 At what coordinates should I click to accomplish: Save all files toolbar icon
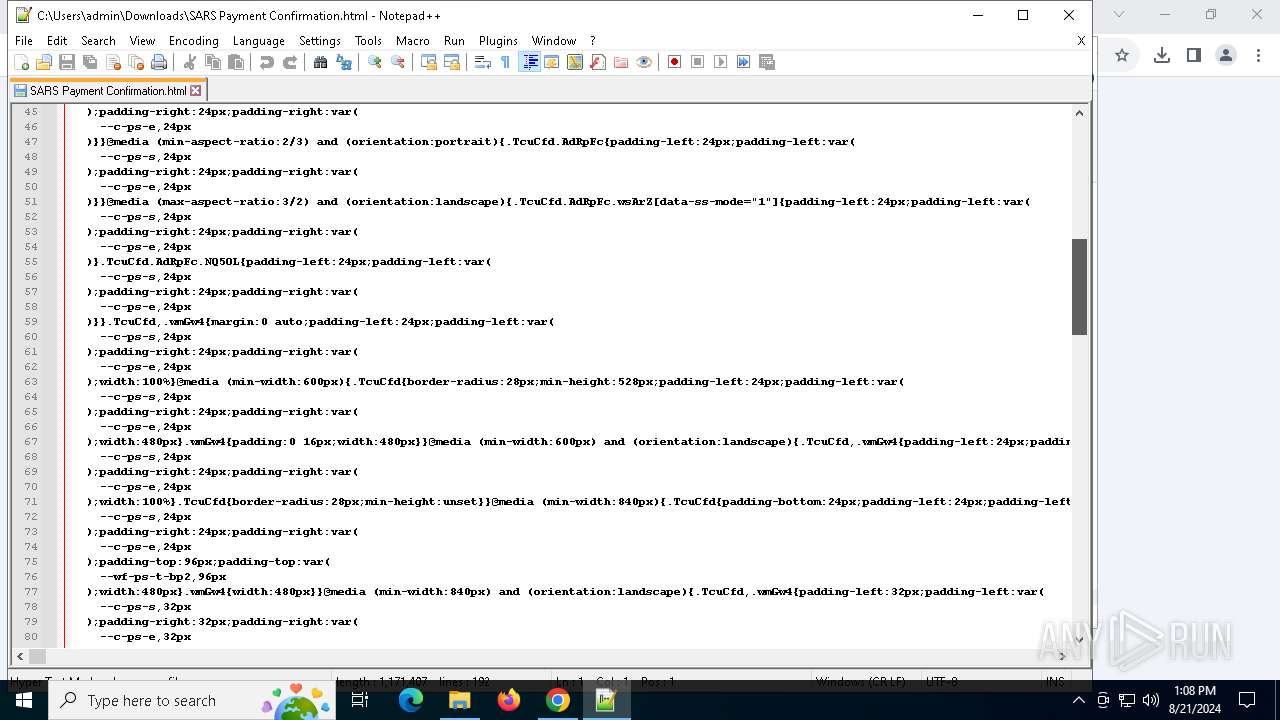pos(90,62)
